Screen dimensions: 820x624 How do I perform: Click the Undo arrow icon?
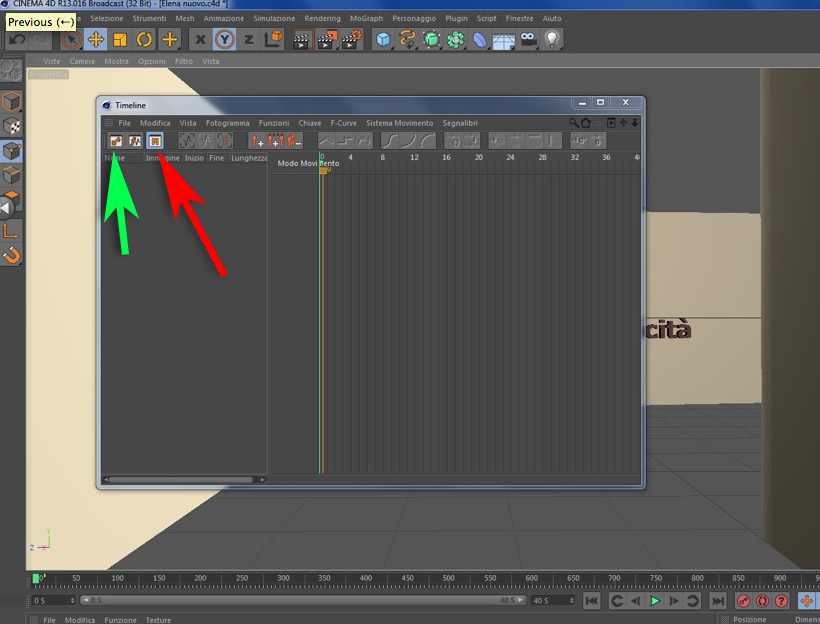pyautogui.click(x=17, y=40)
